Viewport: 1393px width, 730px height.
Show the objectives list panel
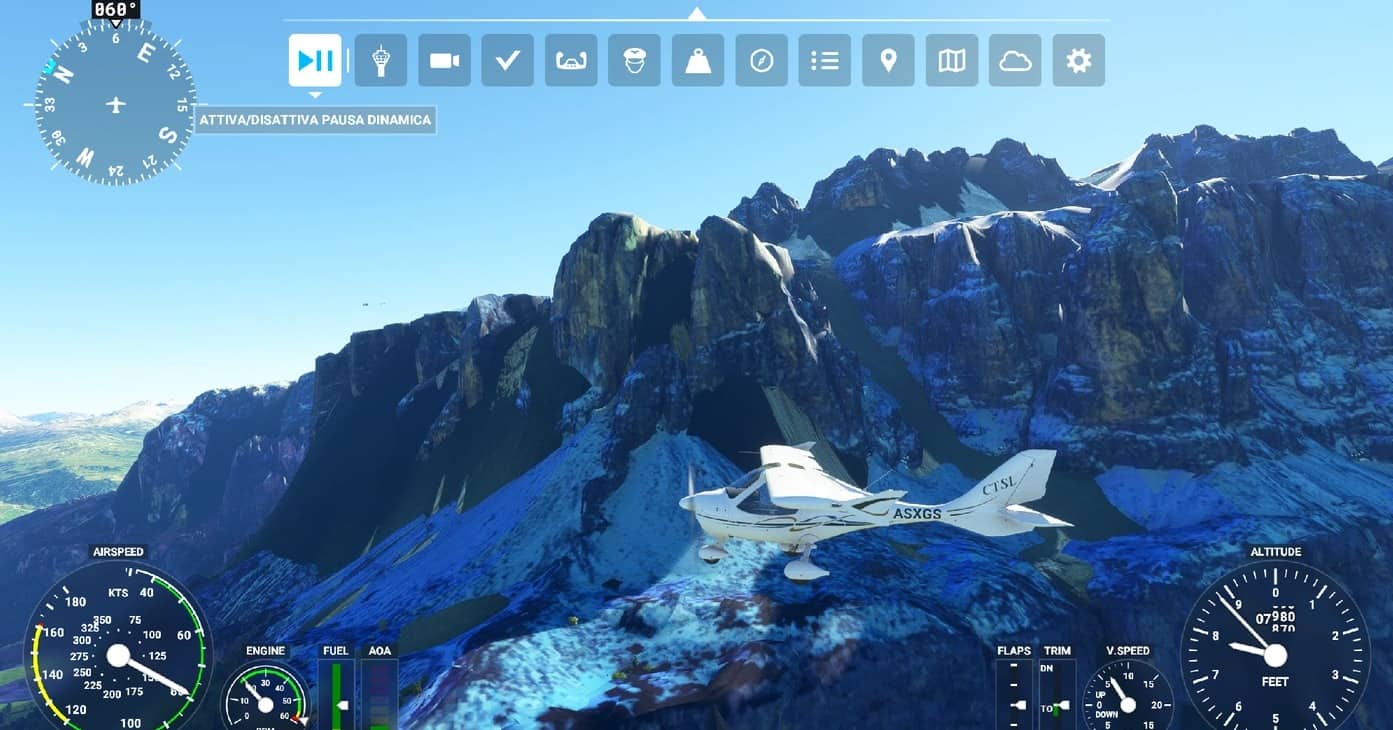pyautogui.click(x=825, y=60)
